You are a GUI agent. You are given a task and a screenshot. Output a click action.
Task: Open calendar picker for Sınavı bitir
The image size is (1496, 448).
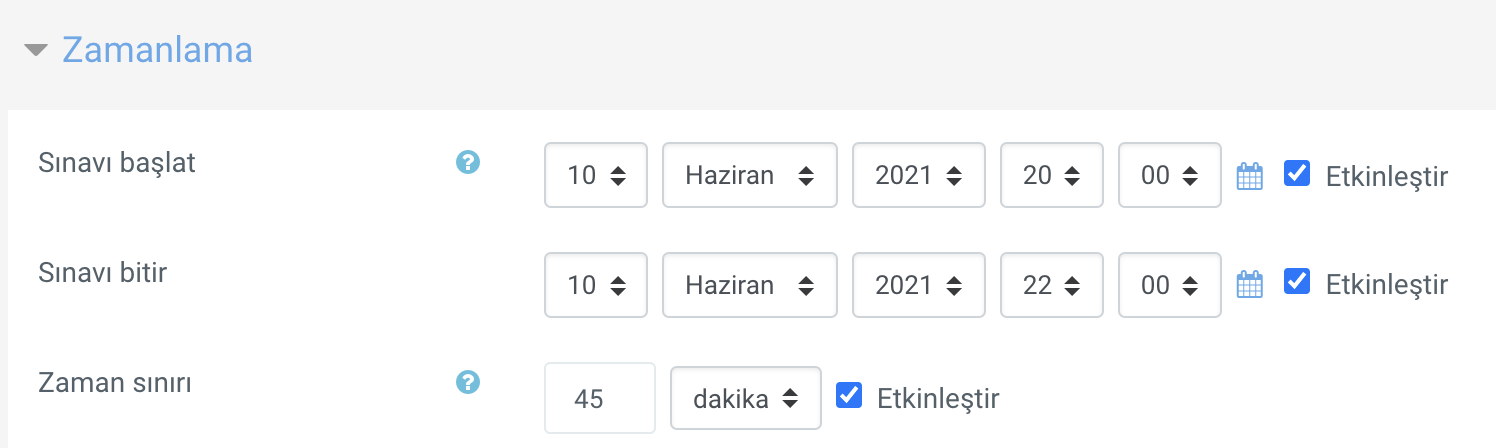[1250, 285]
